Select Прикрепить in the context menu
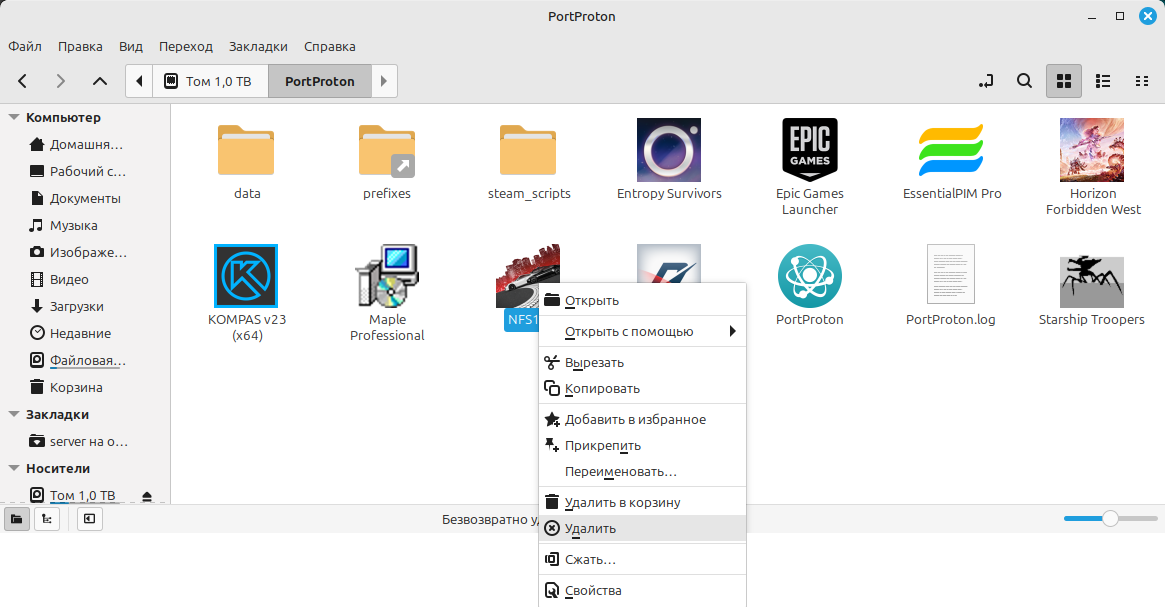The height and width of the screenshot is (607, 1165). pyautogui.click(x=642, y=446)
